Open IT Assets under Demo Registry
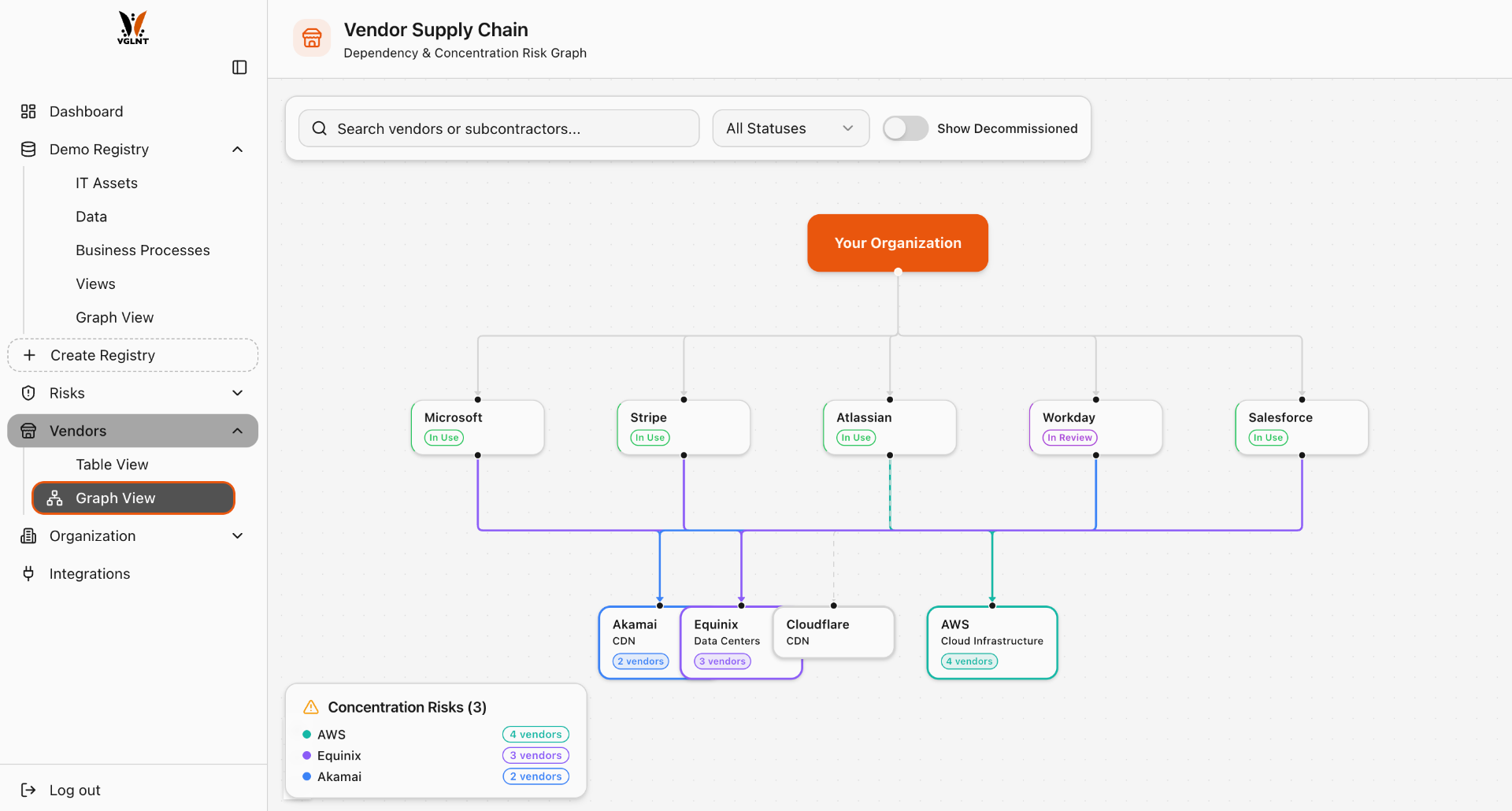 106,182
